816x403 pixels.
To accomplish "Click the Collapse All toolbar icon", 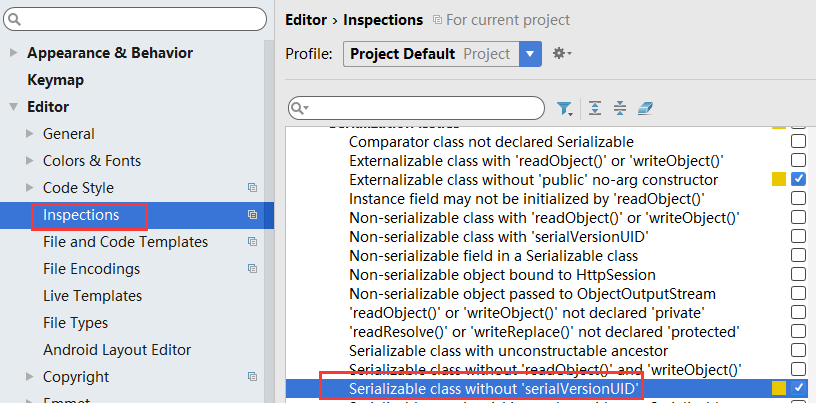I will point(620,108).
